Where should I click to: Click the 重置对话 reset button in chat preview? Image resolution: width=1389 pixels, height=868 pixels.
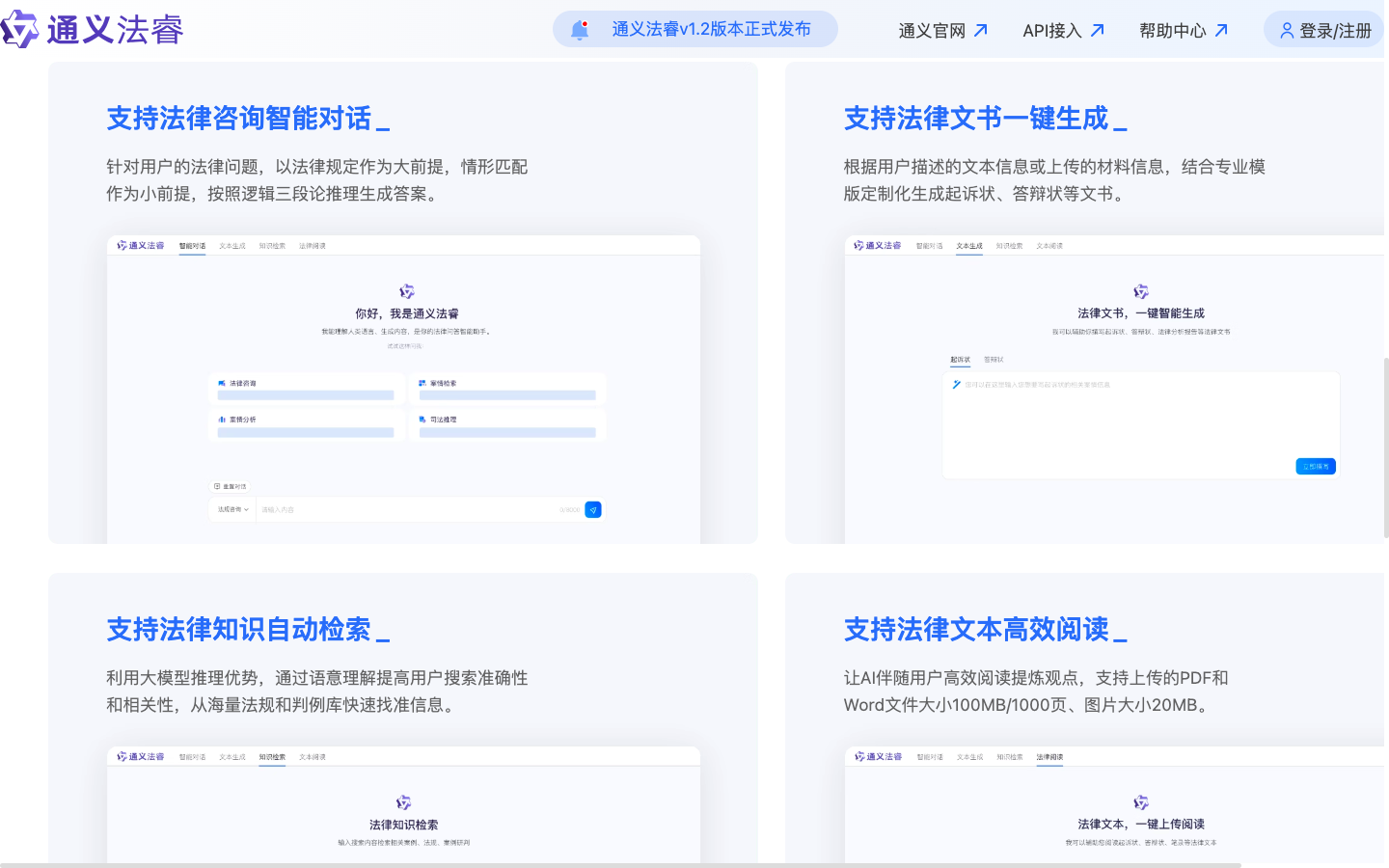point(230,486)
